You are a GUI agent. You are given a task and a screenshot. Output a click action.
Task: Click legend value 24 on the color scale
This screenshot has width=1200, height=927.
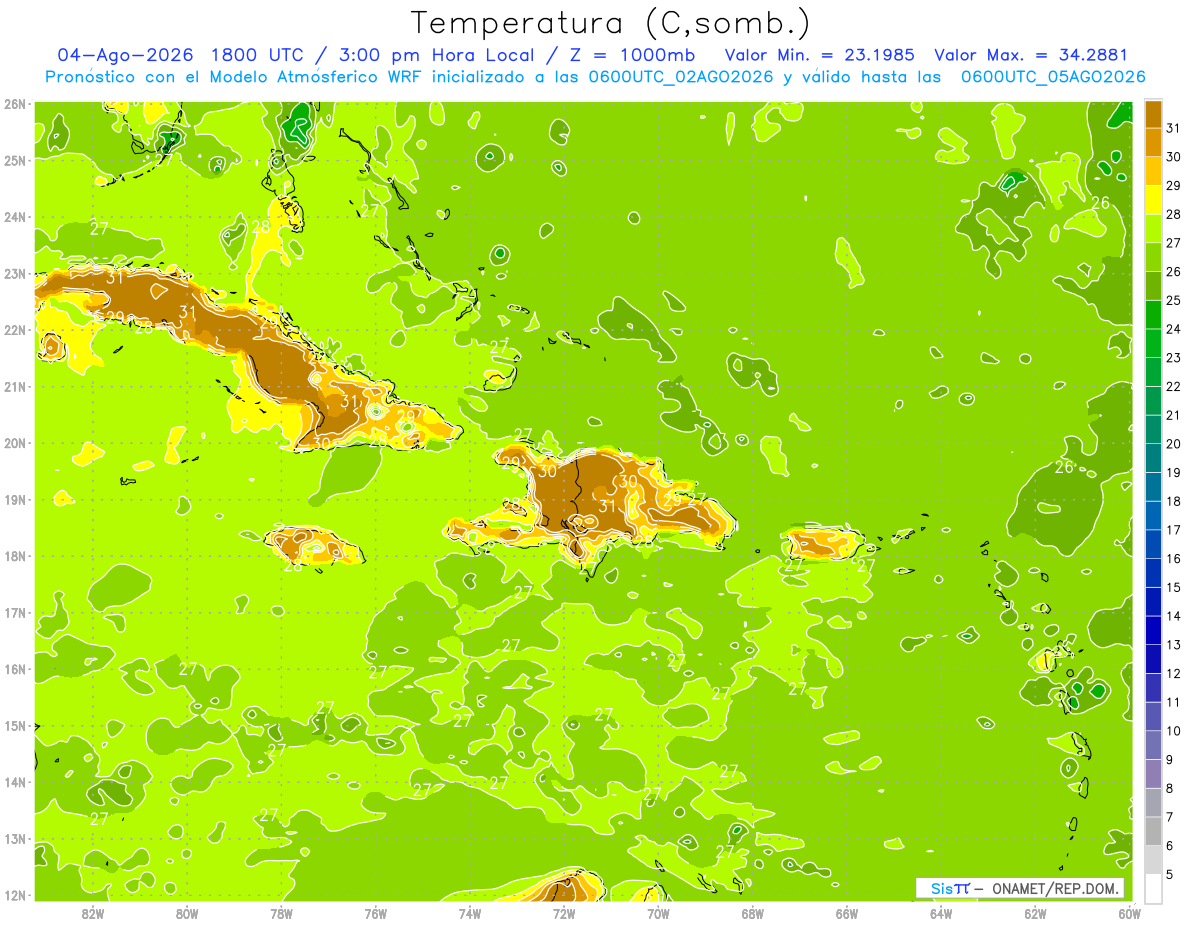pyautogui.click(x=1173, y=329)
